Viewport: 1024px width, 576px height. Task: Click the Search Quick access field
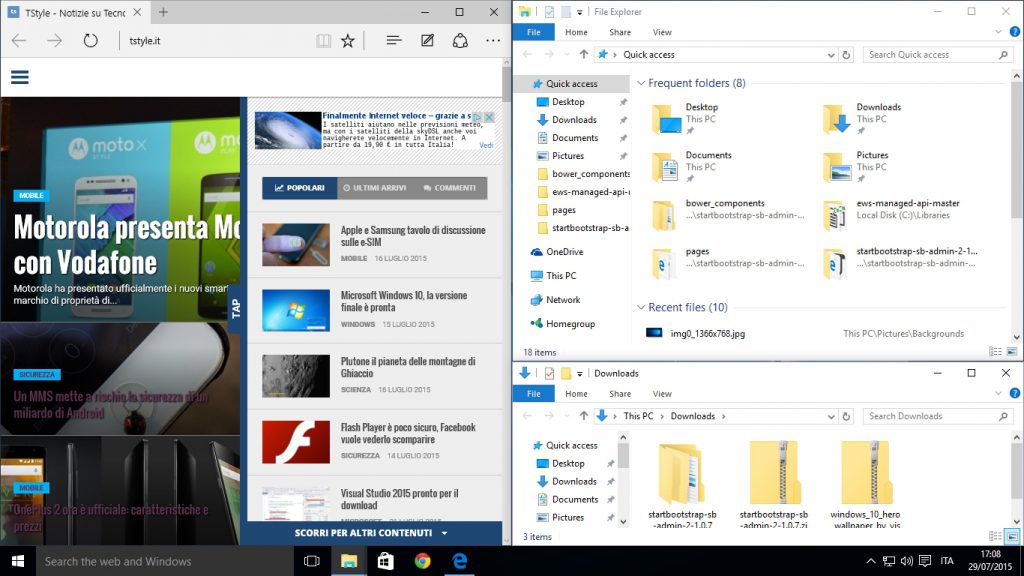coord(936,55)
